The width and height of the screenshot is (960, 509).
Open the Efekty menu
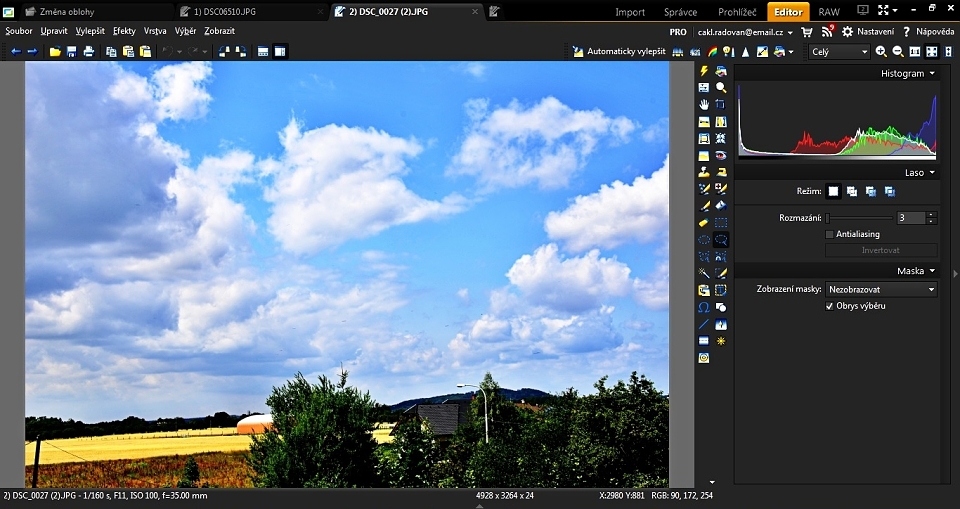[x=123, y=31]
